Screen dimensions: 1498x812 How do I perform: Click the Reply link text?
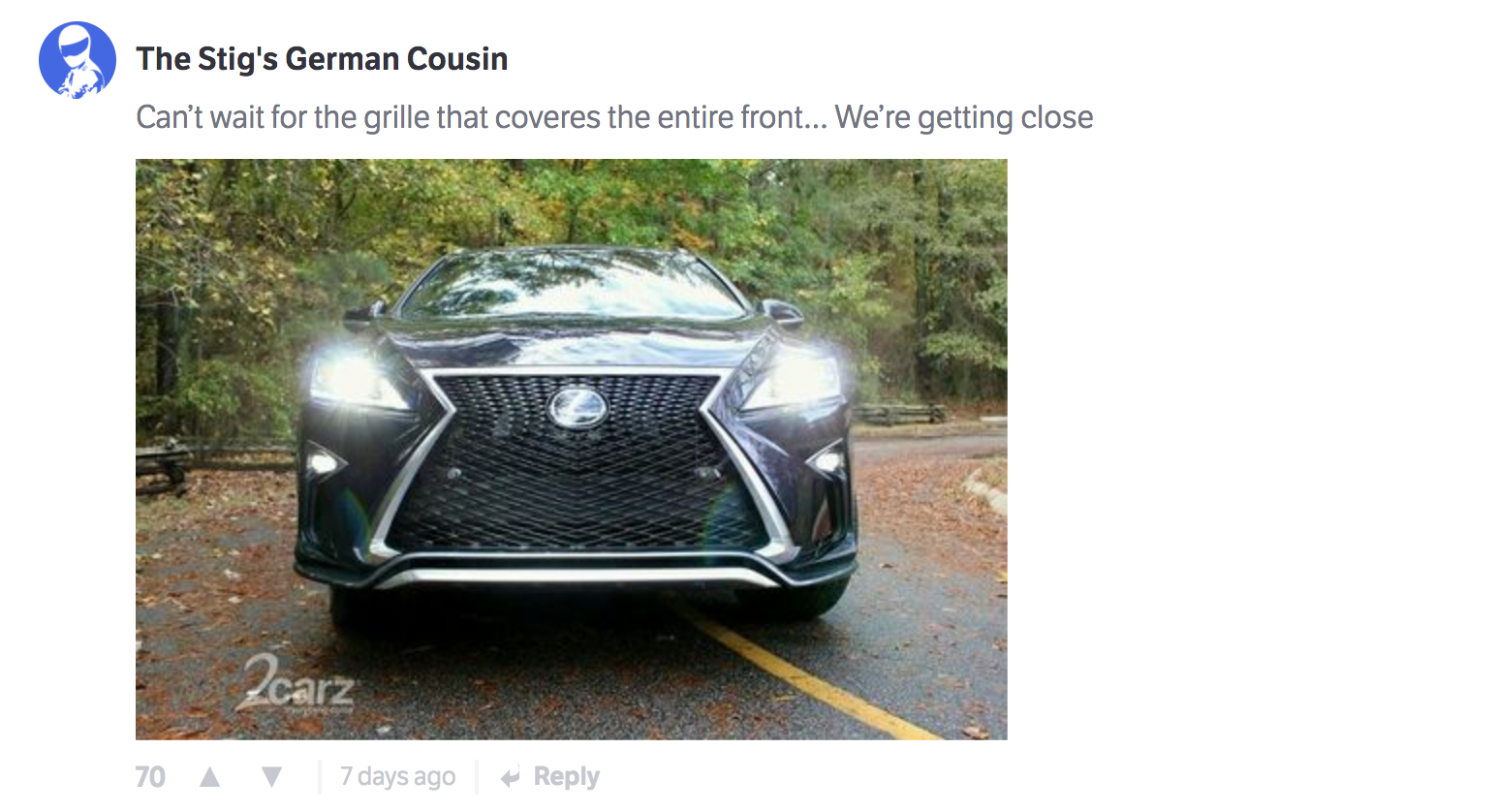coord(567,776)
